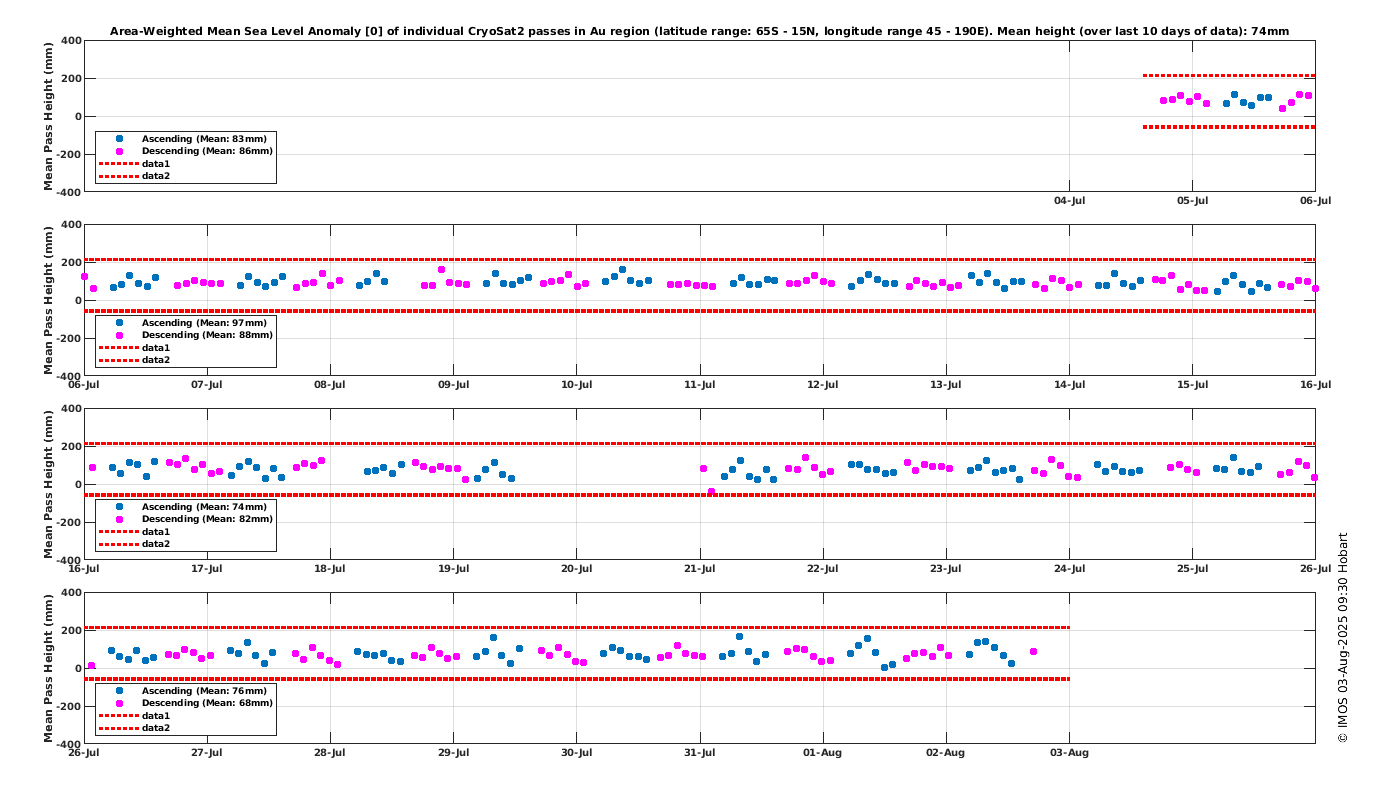This screenshot has height=800, width=1400.
Task: Click the '09-Jul' date tick label
Action: point(453,385)
